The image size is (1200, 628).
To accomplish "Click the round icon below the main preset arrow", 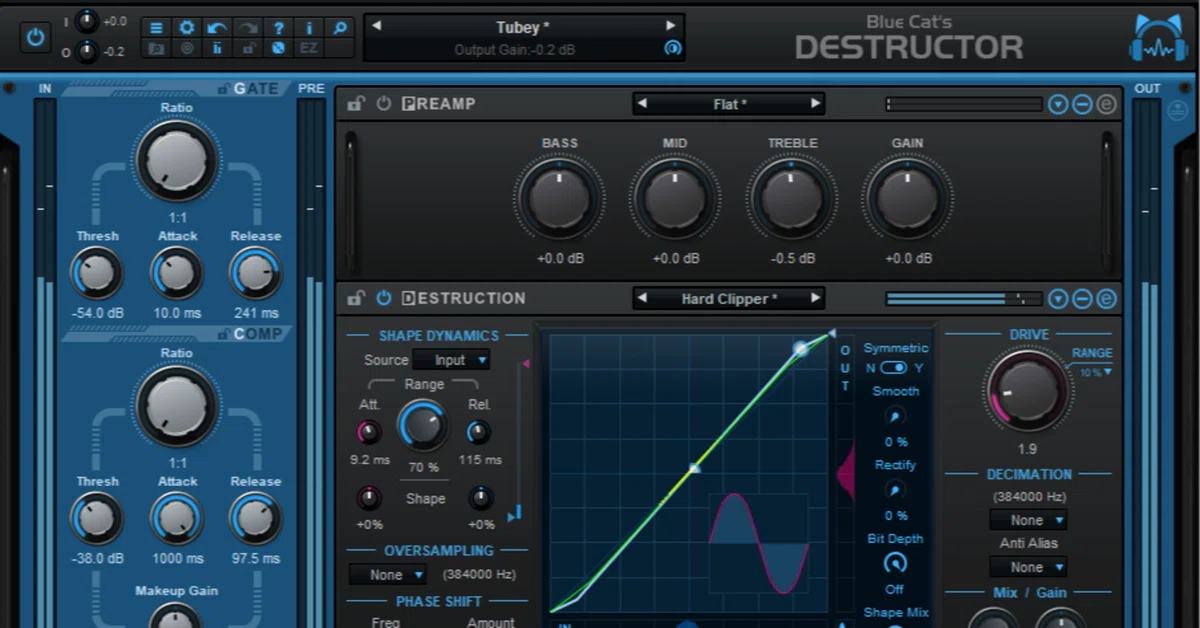I will point(672,48).
